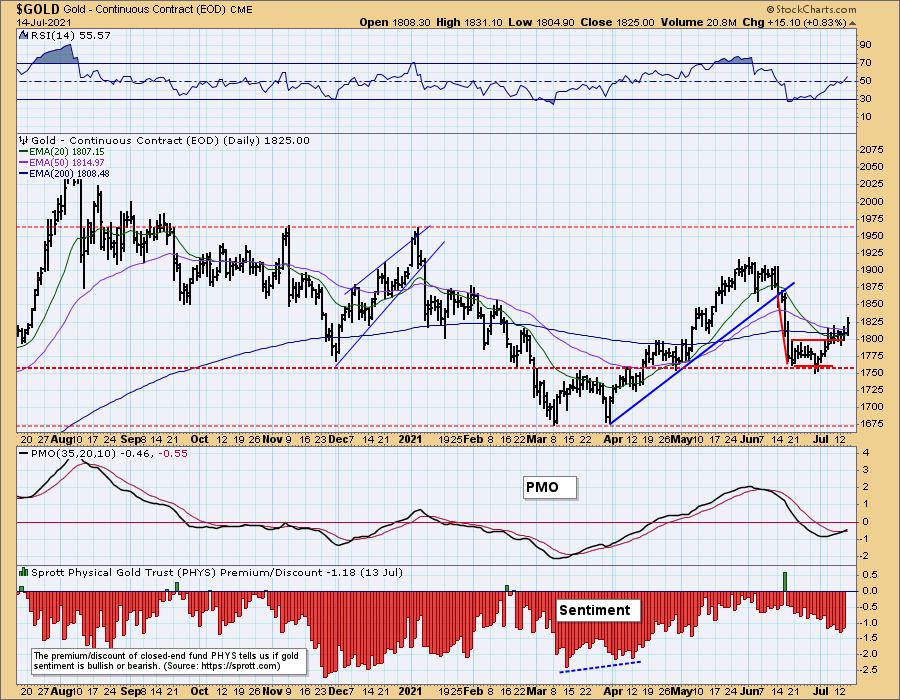Click the 90 RSI axis label
This screenshot has width=900, height=700.
click(866, 45)
